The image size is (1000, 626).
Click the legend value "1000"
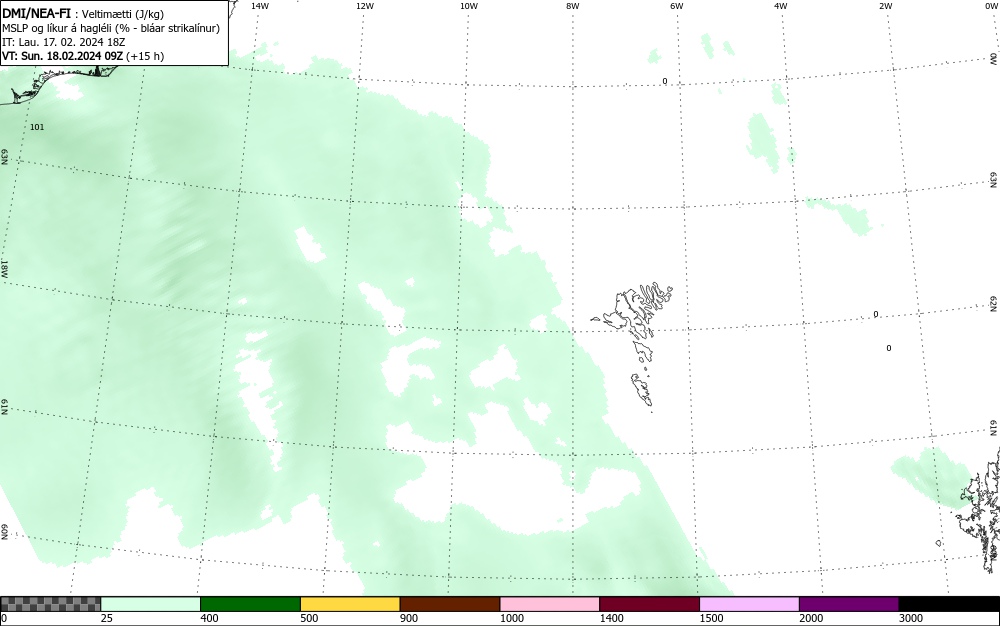(x=511, y=618)
